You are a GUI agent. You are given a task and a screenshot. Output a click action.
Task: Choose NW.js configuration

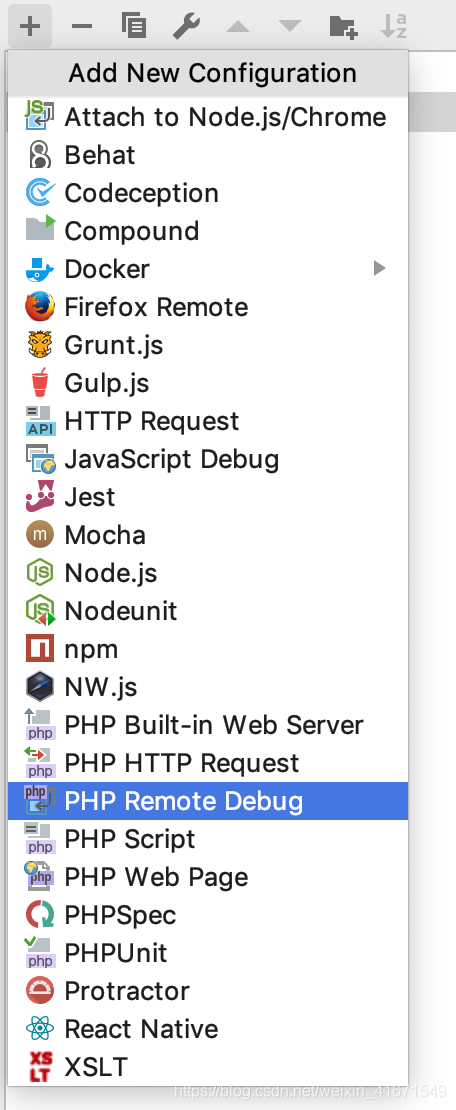(x=208, y=687)
